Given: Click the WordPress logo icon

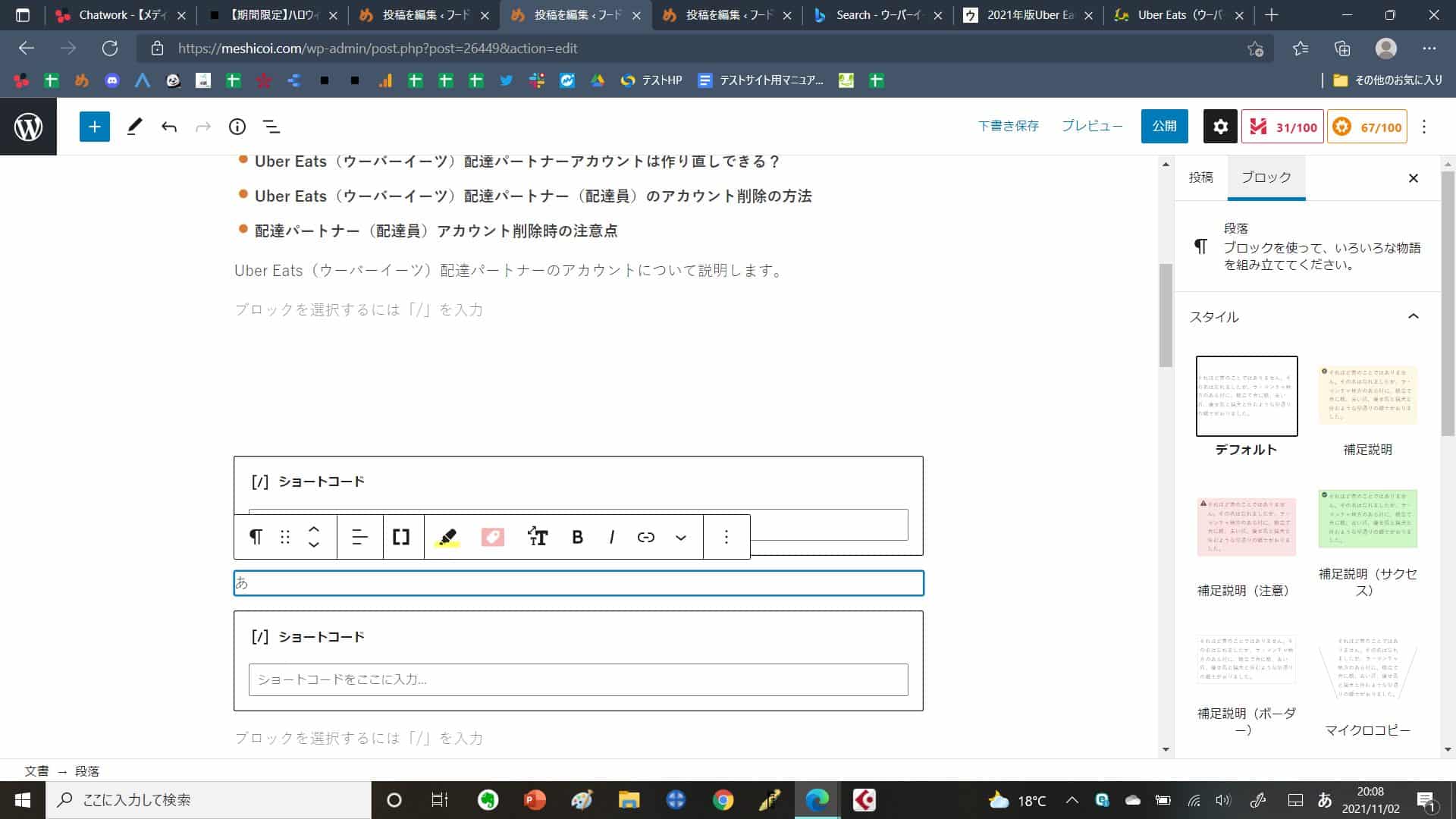Looking at the screenshot, I should [28, 127].
